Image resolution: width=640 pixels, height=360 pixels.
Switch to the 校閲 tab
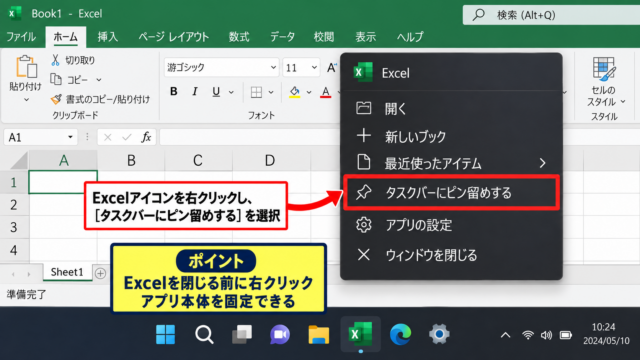pyautogui.click(x=324, y=37)
